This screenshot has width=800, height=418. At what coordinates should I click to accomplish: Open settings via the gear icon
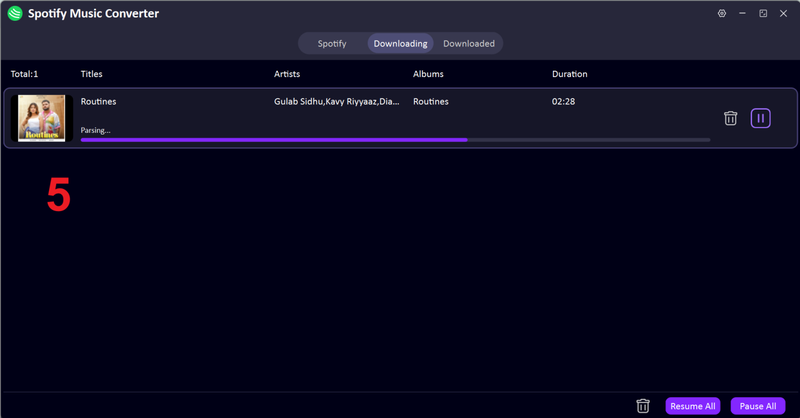[722, 13]
